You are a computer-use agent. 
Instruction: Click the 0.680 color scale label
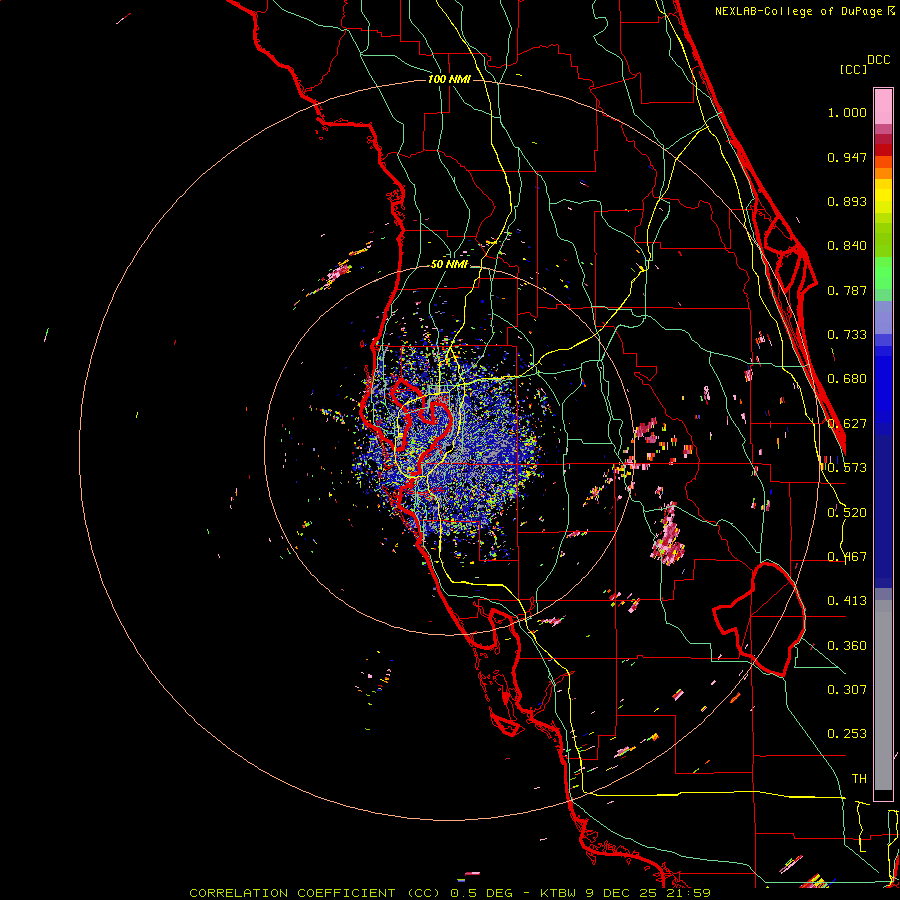[847, 379]
